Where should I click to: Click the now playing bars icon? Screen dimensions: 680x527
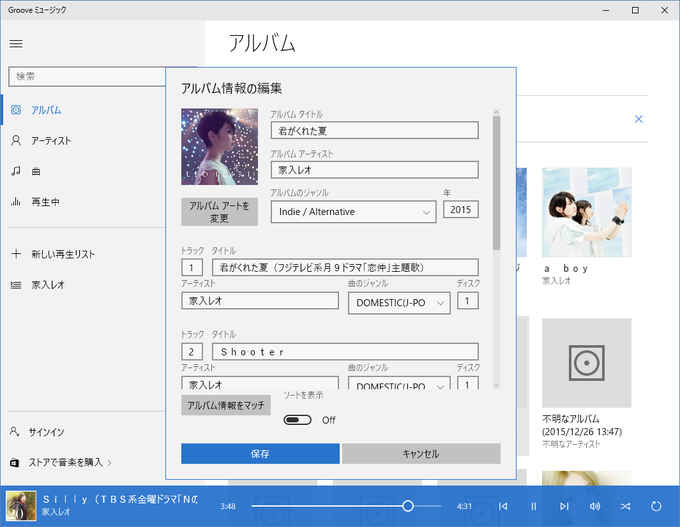(x=16, y=202)
